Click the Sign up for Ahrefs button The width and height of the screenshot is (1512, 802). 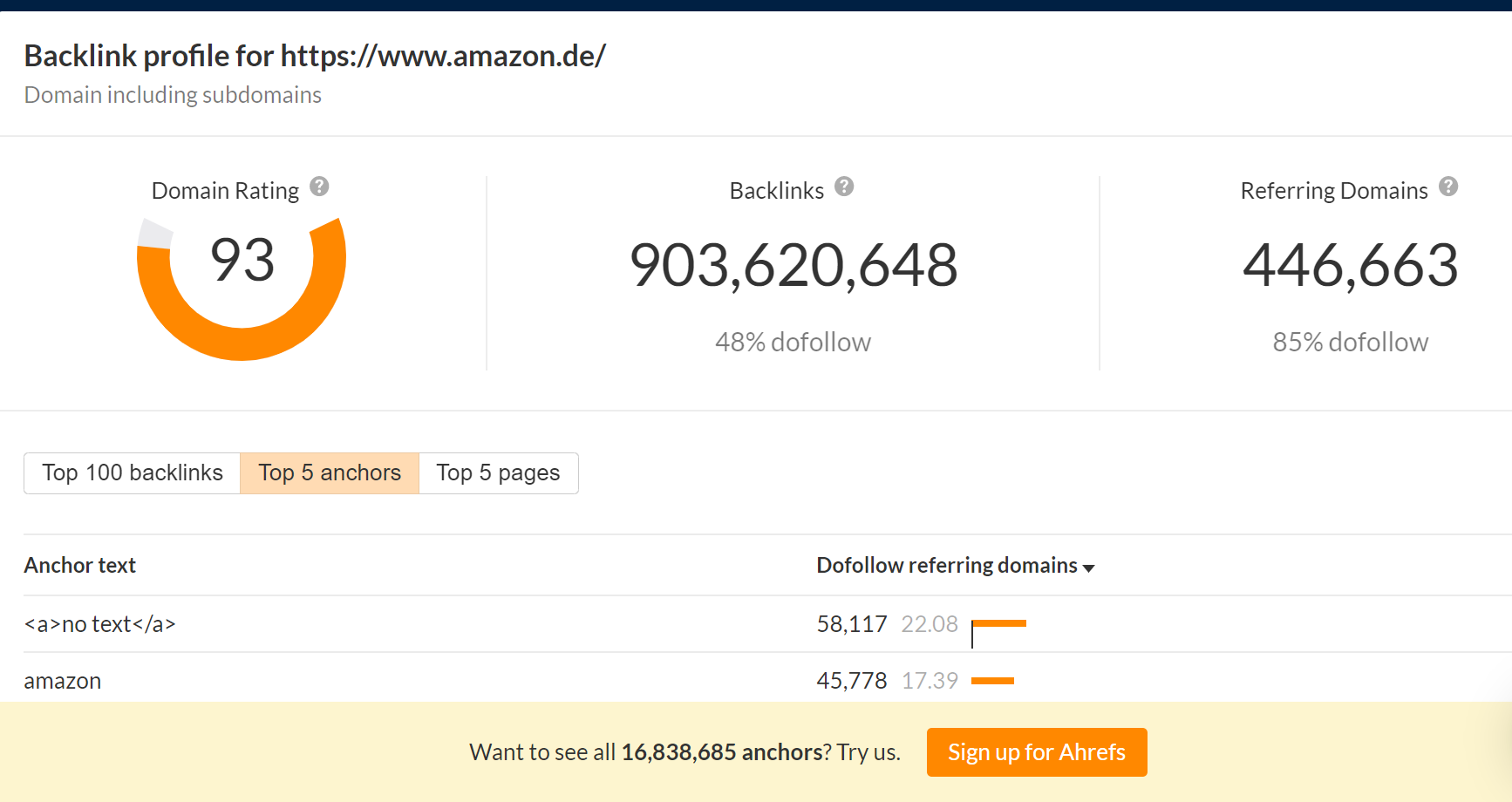click(x=1037, y=752)
